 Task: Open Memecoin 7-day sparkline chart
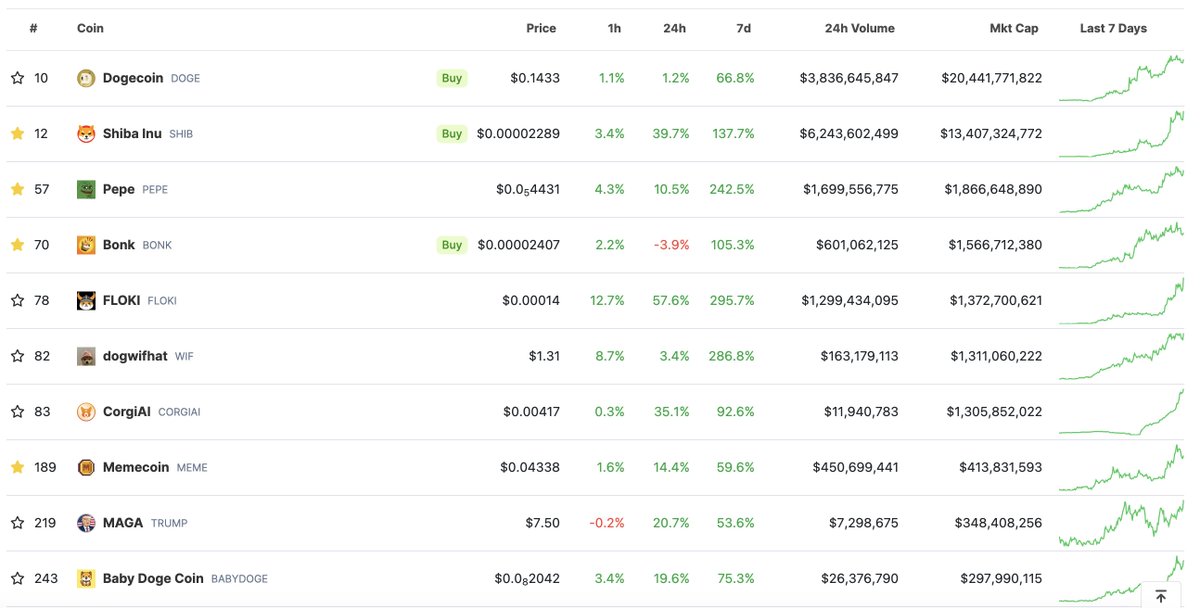point(1121,467)
